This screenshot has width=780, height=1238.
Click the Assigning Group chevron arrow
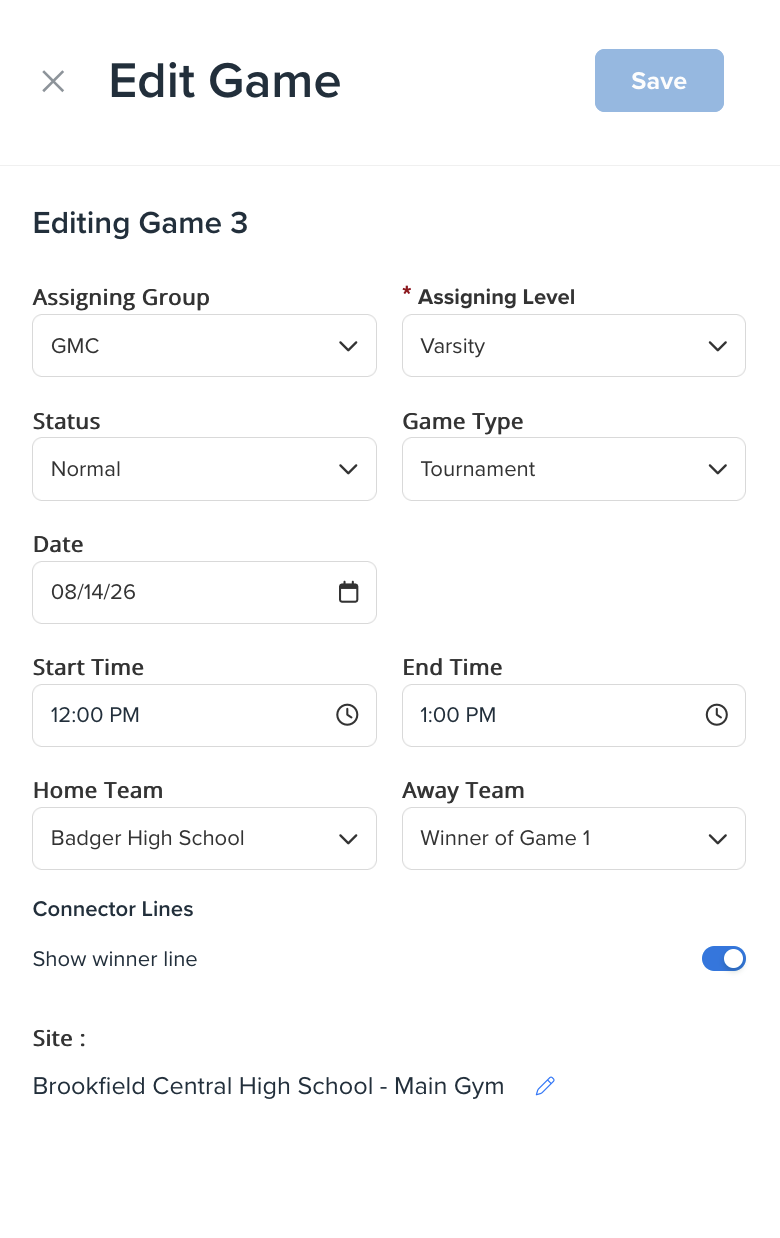click(x=348, y=346)
